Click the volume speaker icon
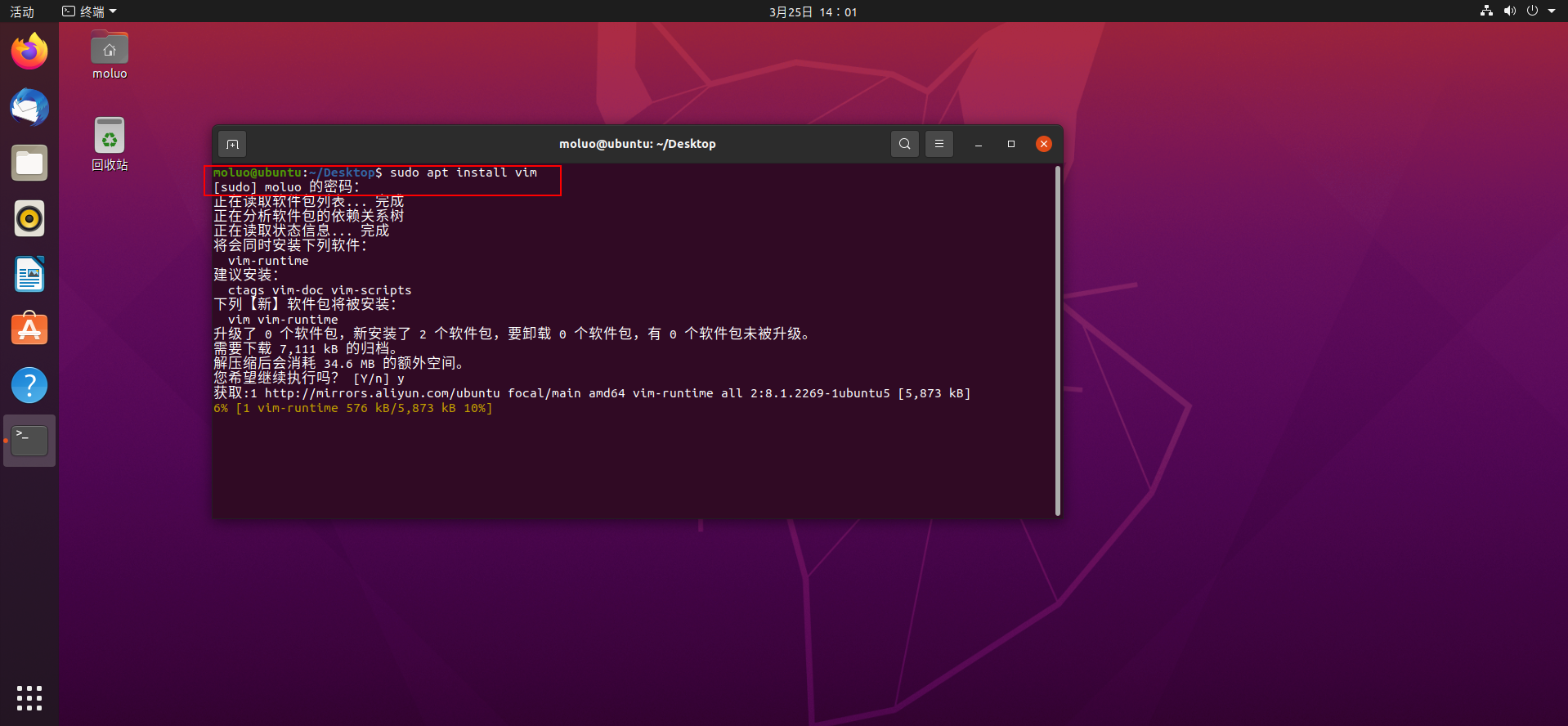The image size is (1568, 726). pyautogui.click(x=1509, y=11)
